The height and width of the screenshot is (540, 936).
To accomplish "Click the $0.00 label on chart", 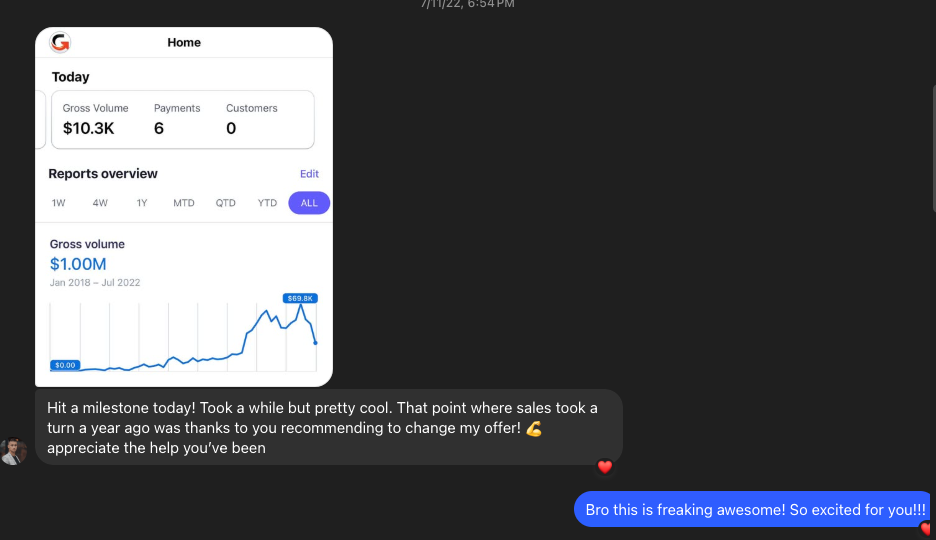I will pos(65,365).
